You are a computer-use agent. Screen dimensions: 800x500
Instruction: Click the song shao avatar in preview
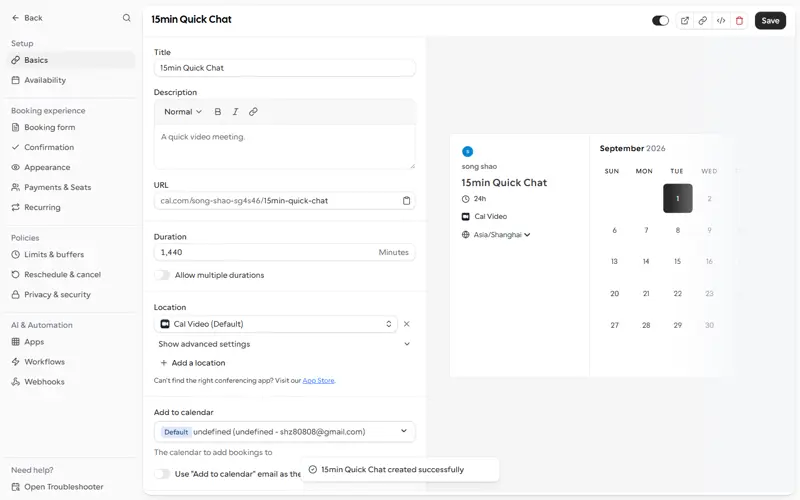click(x=467, y=152)
